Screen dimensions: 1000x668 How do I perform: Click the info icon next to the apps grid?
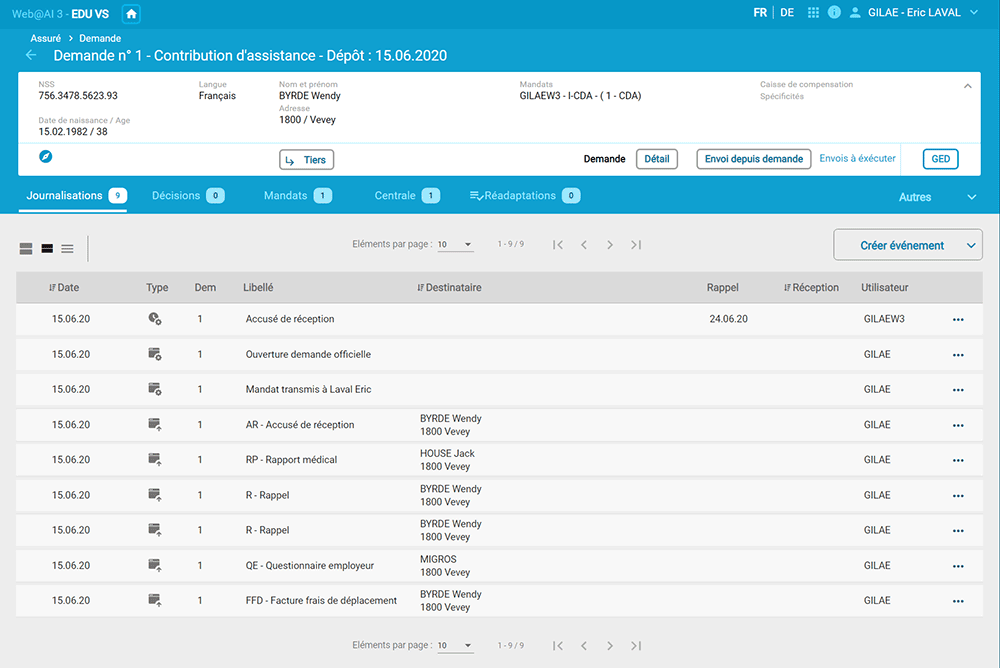(834, 14)
